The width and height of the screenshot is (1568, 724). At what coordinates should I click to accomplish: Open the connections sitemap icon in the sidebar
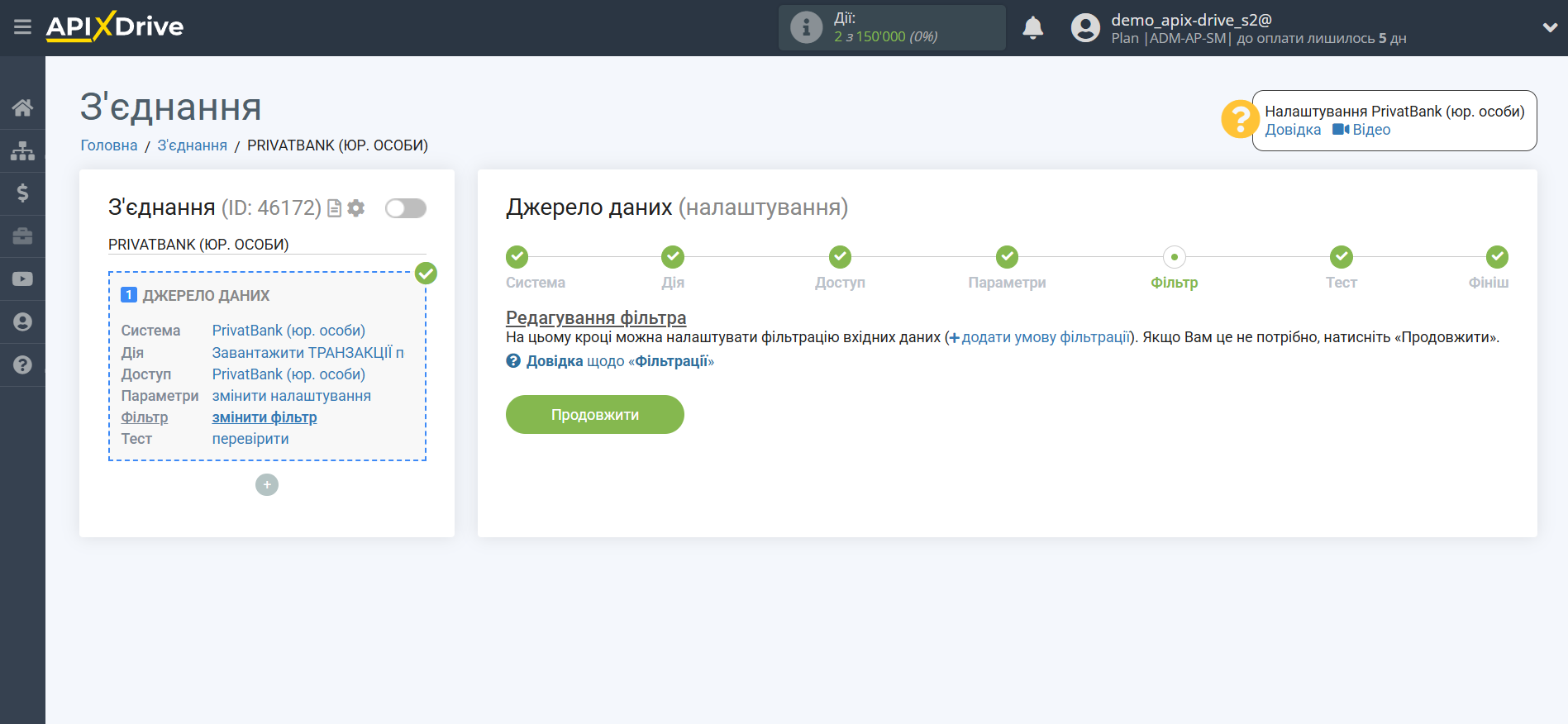(22, 150)
